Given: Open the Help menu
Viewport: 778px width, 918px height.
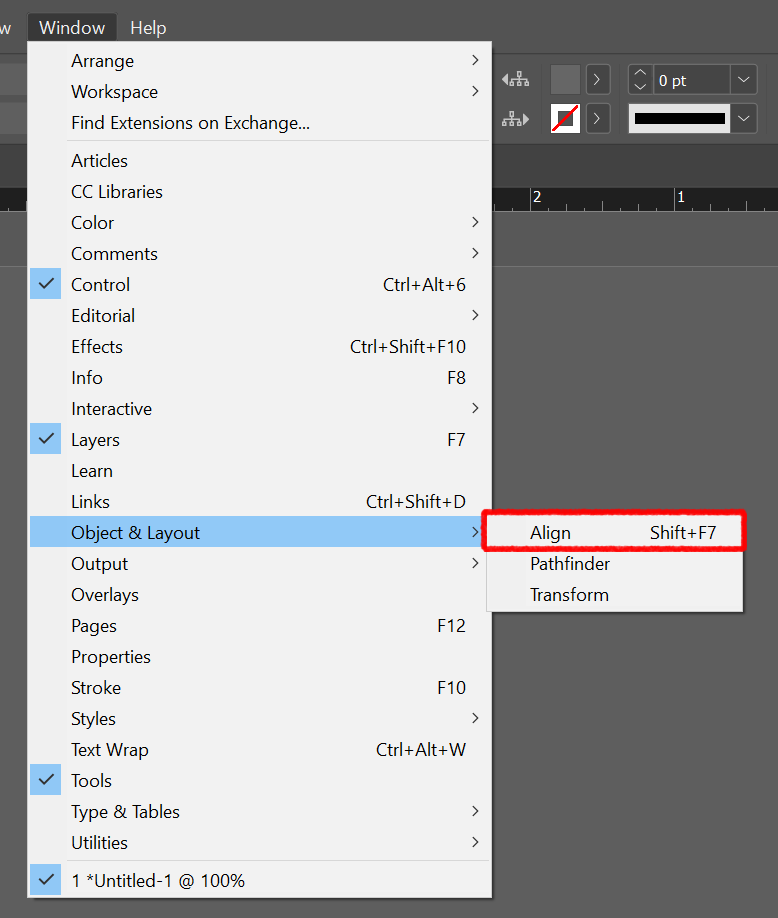Looking at the screenshot, I should (x=148, y=28).
